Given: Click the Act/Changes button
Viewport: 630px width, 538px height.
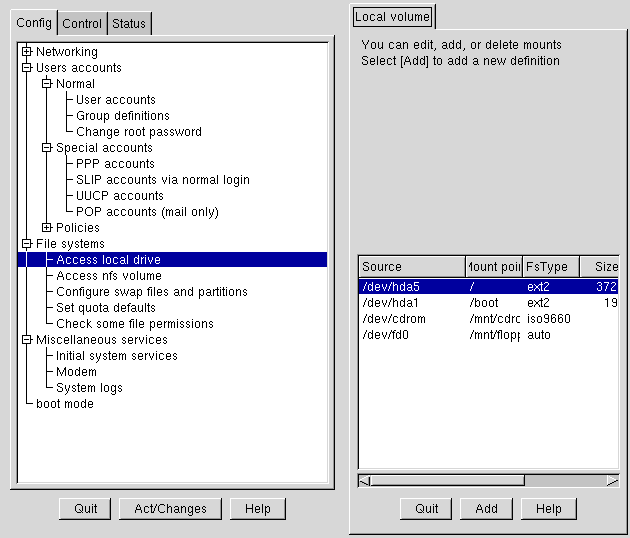Looking at the screenshot, I should 170,509.
